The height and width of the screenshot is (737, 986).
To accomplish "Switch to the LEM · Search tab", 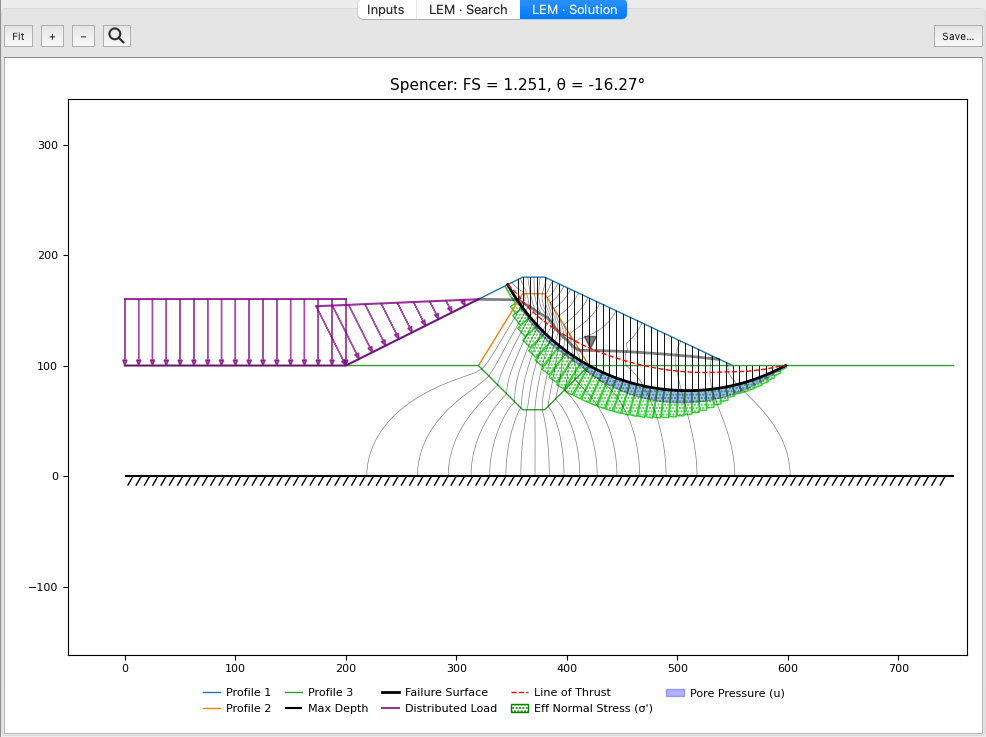I will pyautogui.click(x=468, y=9).
